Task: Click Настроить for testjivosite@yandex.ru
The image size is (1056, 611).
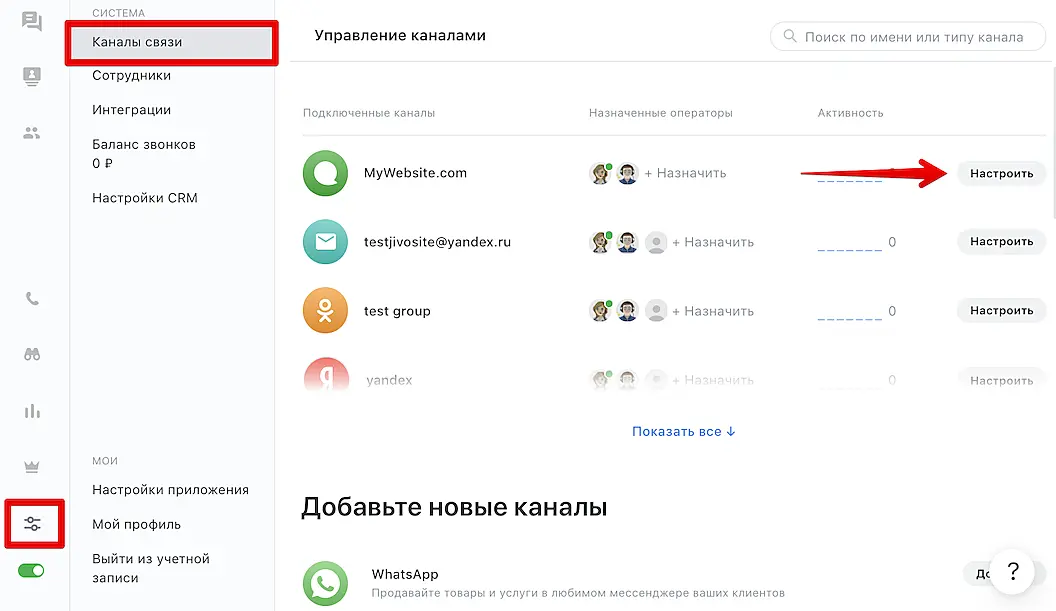Action: point(1001,241)
